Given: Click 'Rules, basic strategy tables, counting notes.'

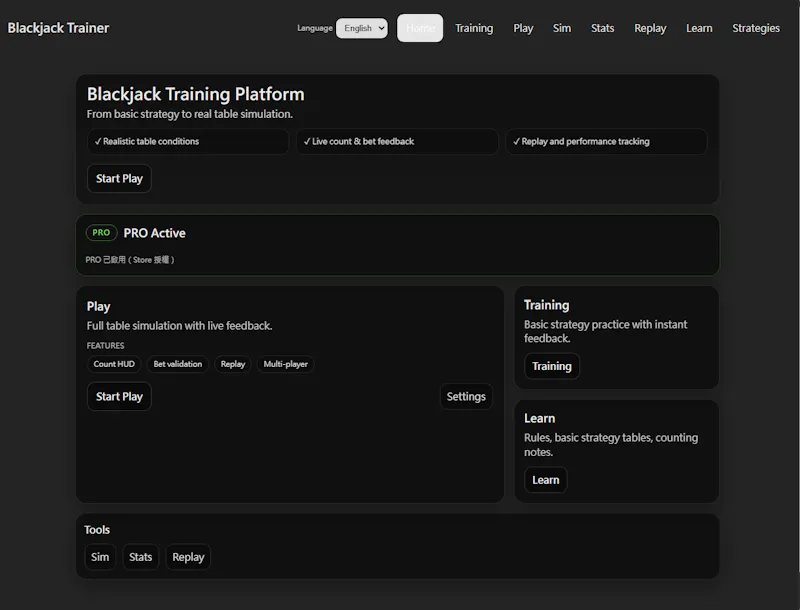Looking at the screenshot, I should tap(611, 445).
